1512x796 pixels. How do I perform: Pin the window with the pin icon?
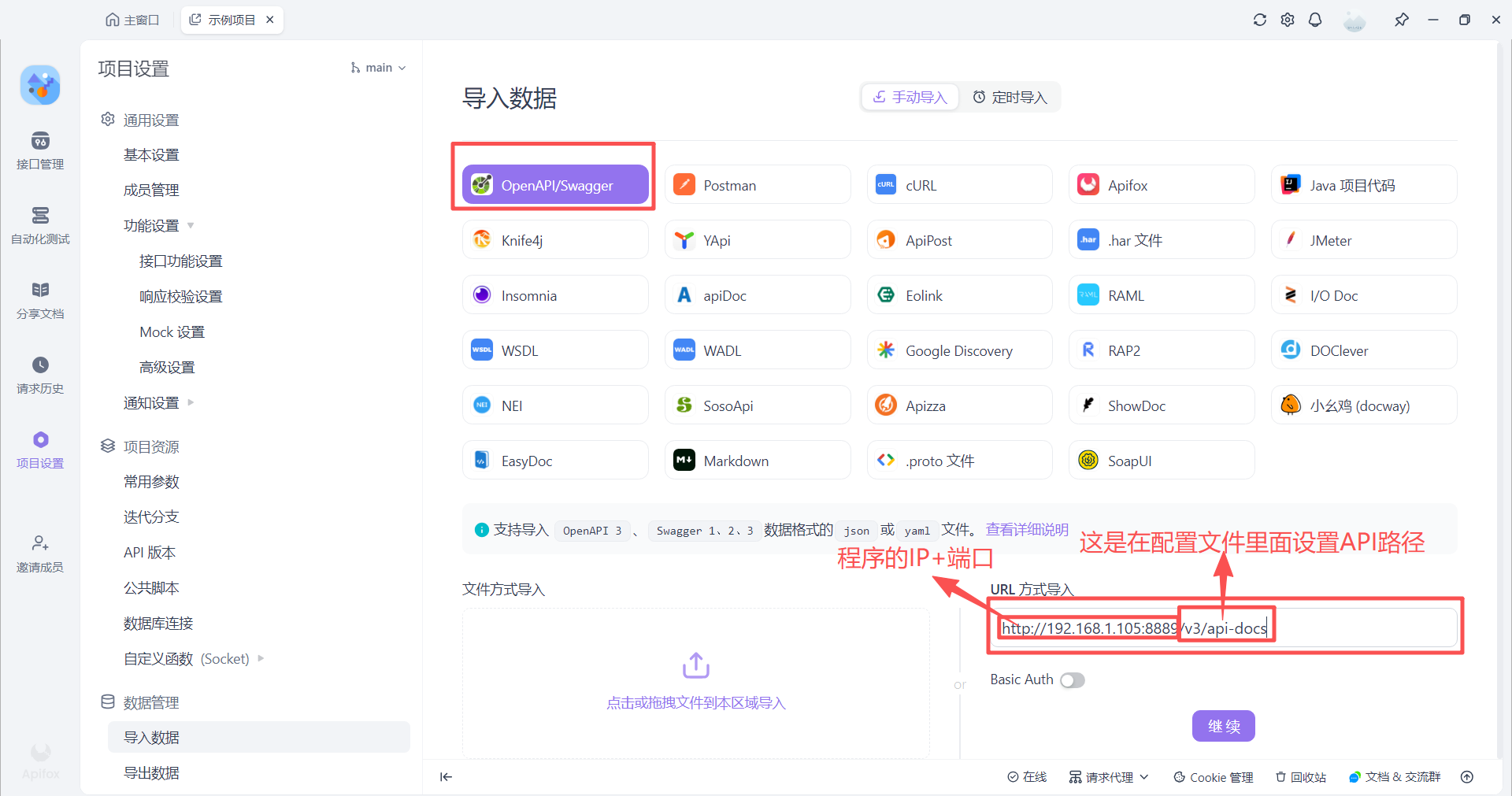(1403, 20)
